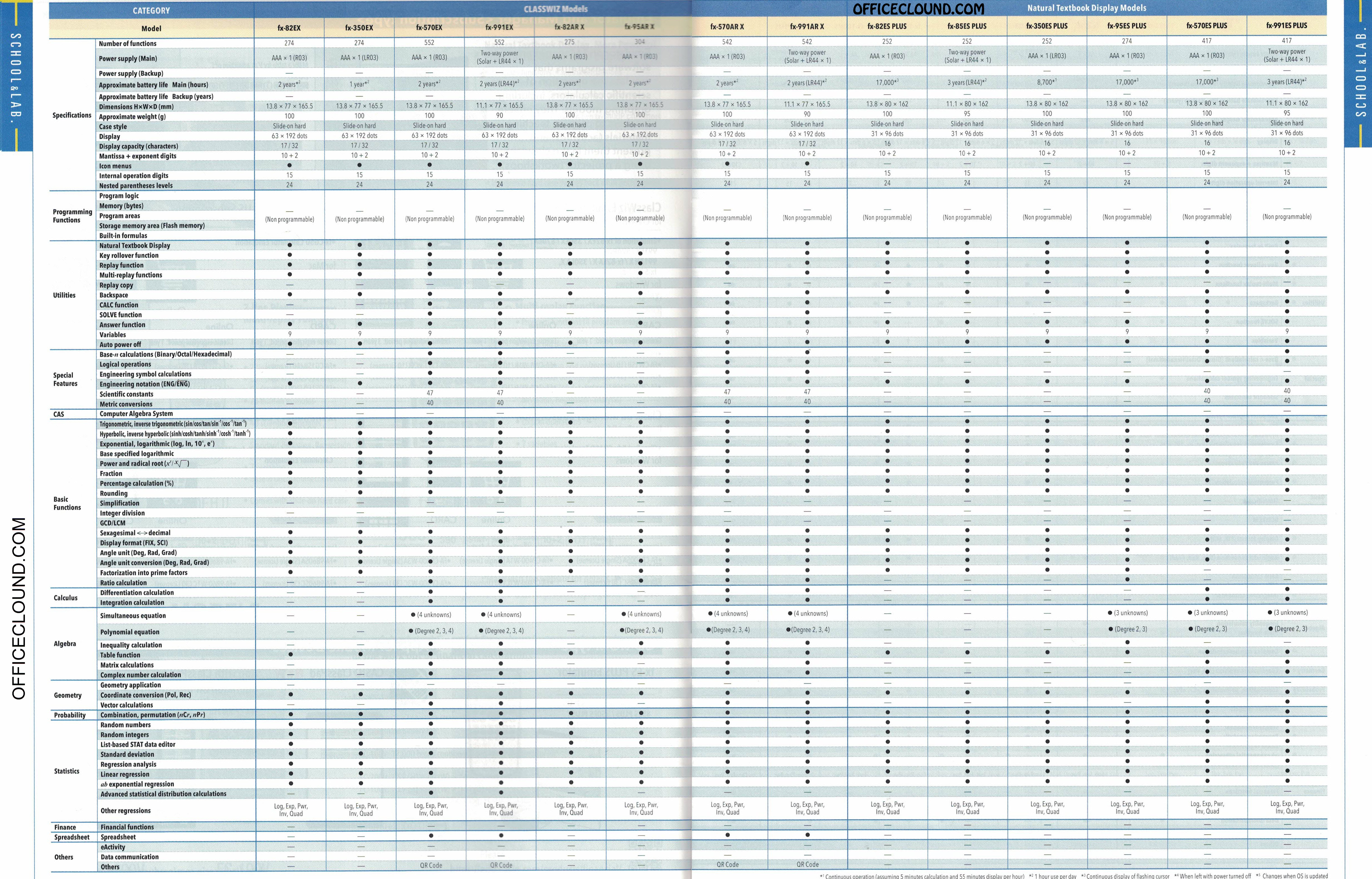1372x879 pixels.
Task: Select the Standard deviation row label
Action: coord(127,755)
